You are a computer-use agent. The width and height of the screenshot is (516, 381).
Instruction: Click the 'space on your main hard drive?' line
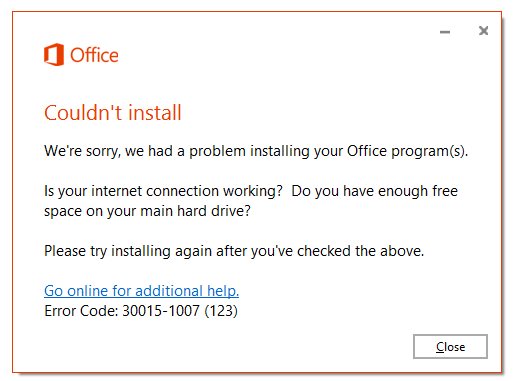click(x=147, y=211)
